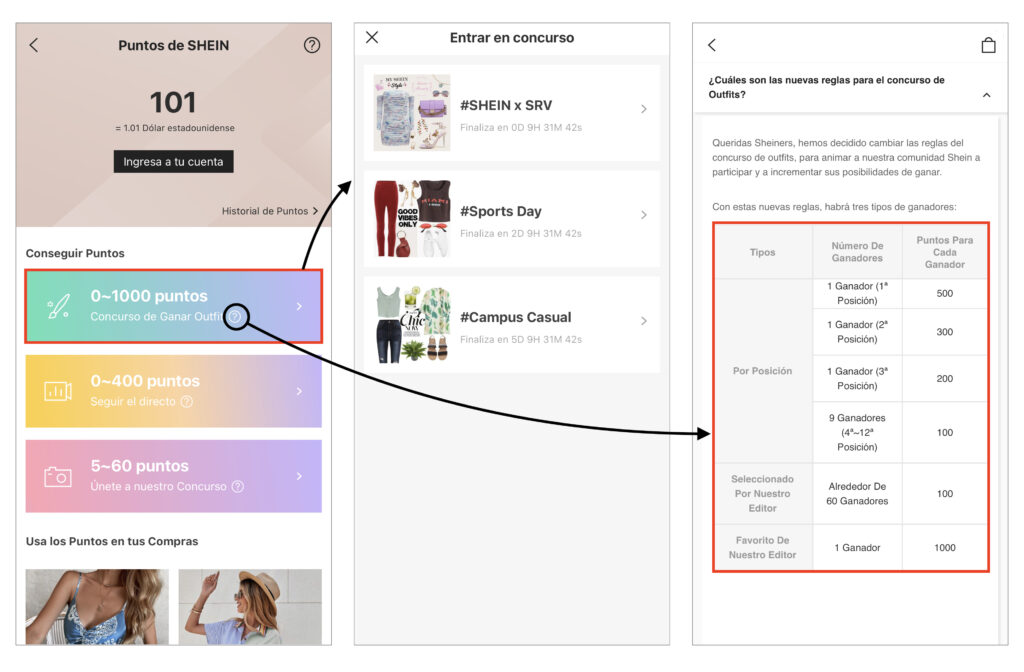Click 'Número De Ganadores' table header

[857, 252]
